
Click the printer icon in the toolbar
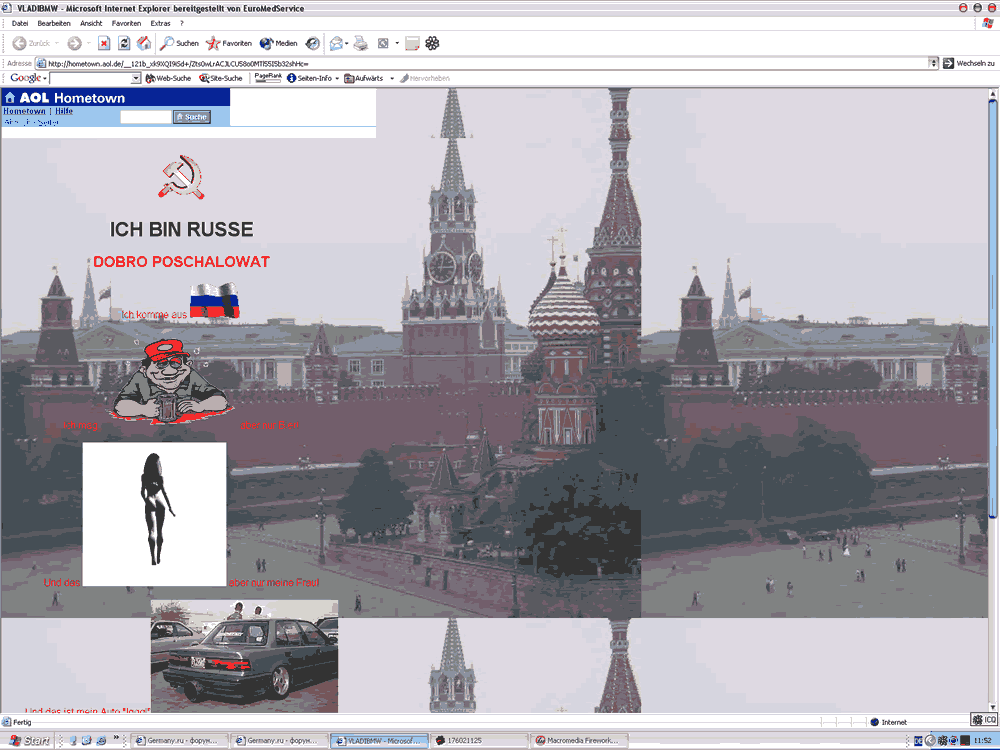point(360,43)
